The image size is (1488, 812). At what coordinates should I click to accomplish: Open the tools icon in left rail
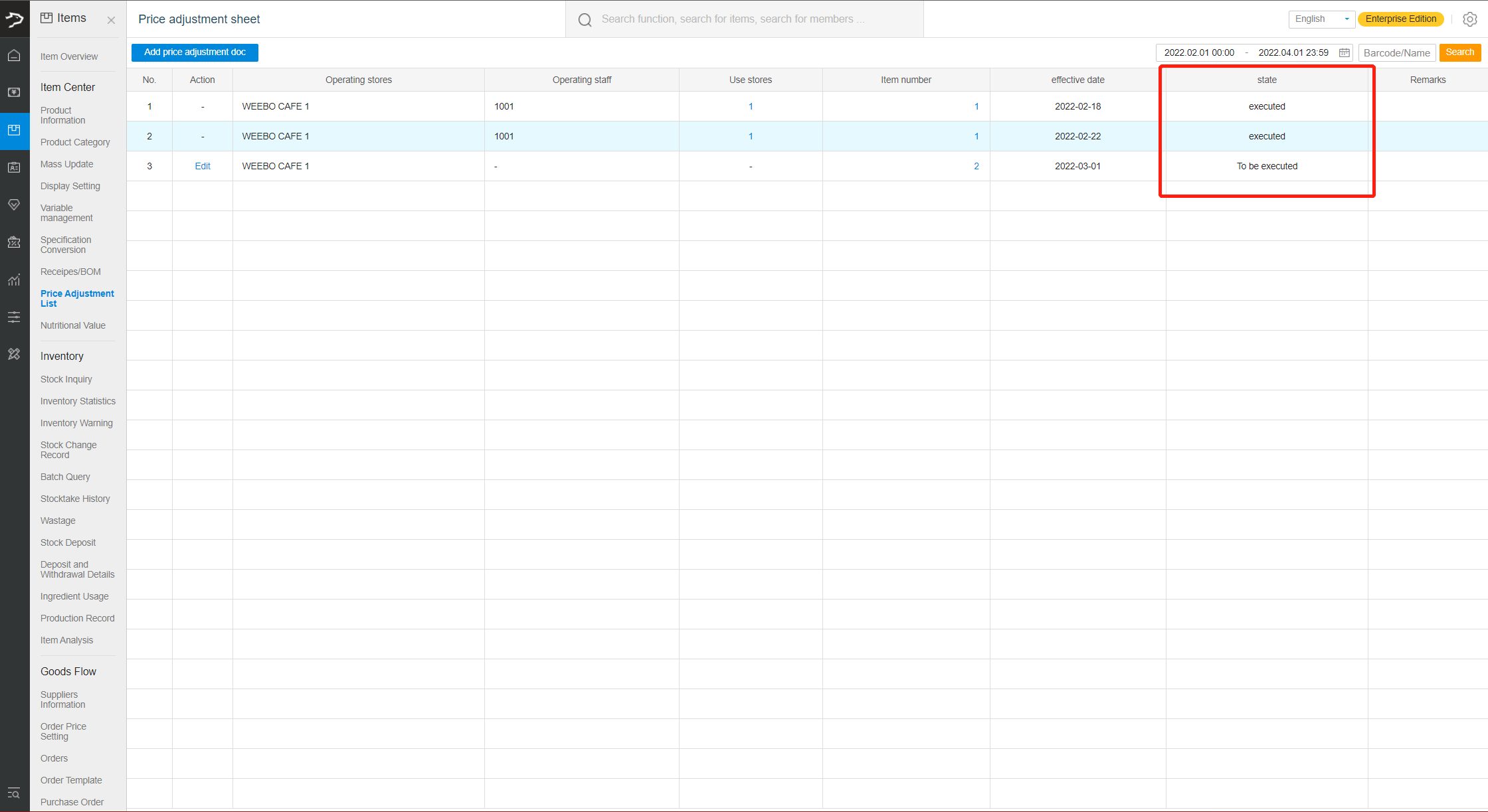click(x=14, y=354)
